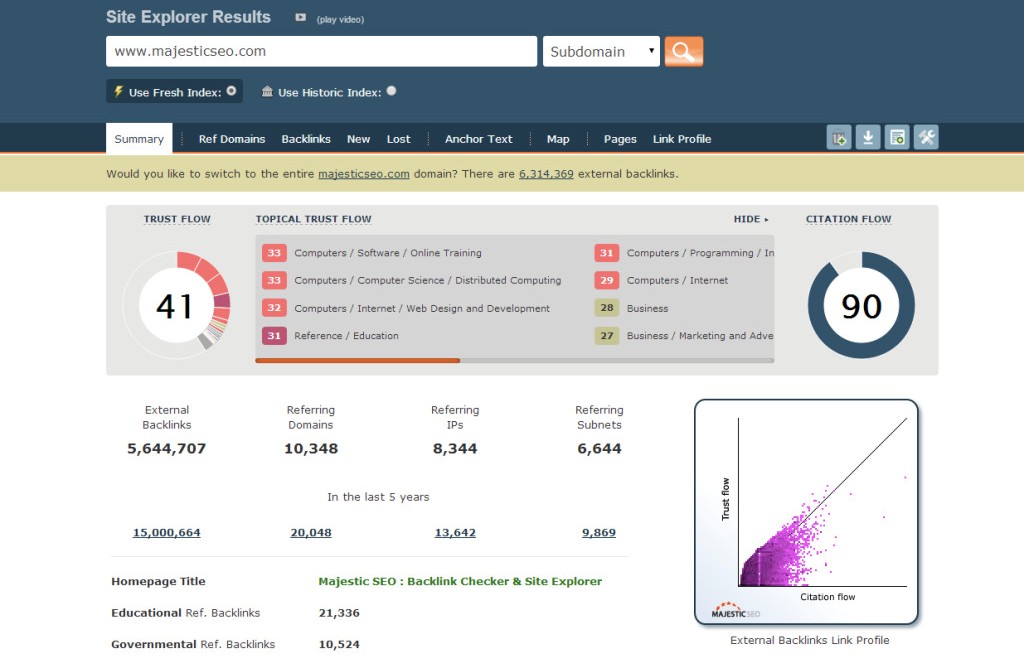Open the Summary tab
Viewport: 1024px width, 668px height.
click(139, 139)
